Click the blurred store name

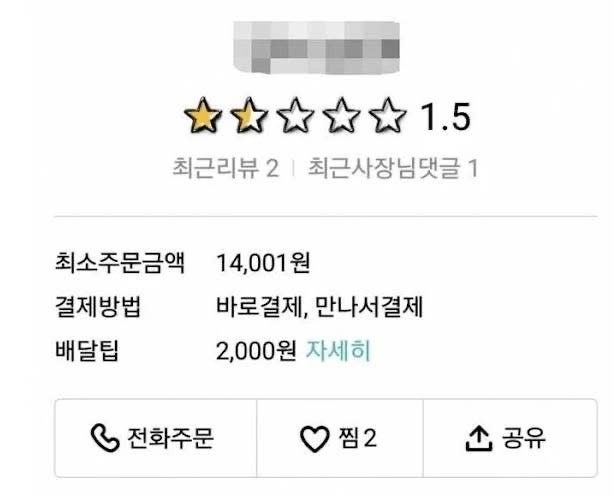click(316, 47)
